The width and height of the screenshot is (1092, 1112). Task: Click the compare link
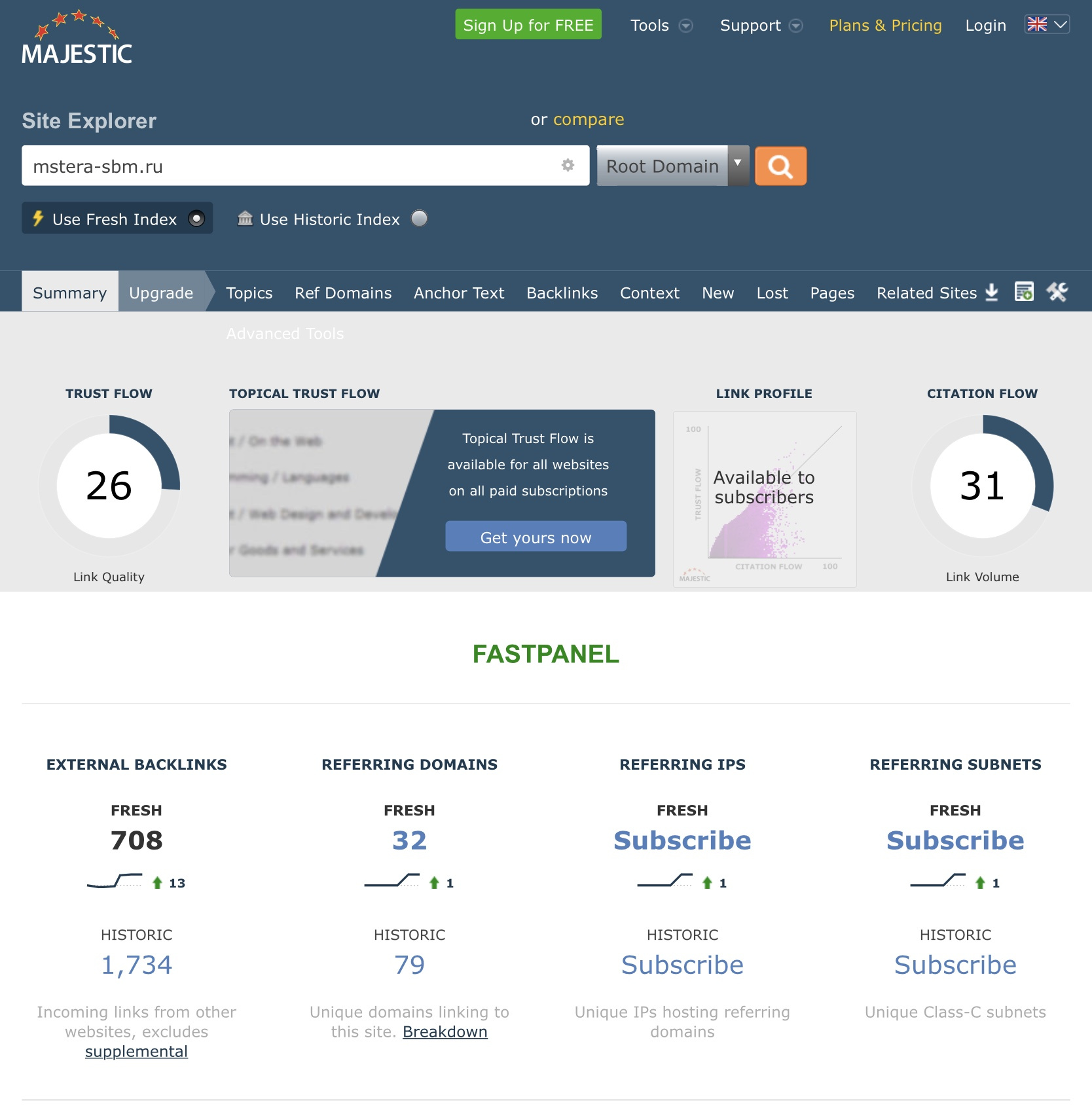click(x=589, y=120)
